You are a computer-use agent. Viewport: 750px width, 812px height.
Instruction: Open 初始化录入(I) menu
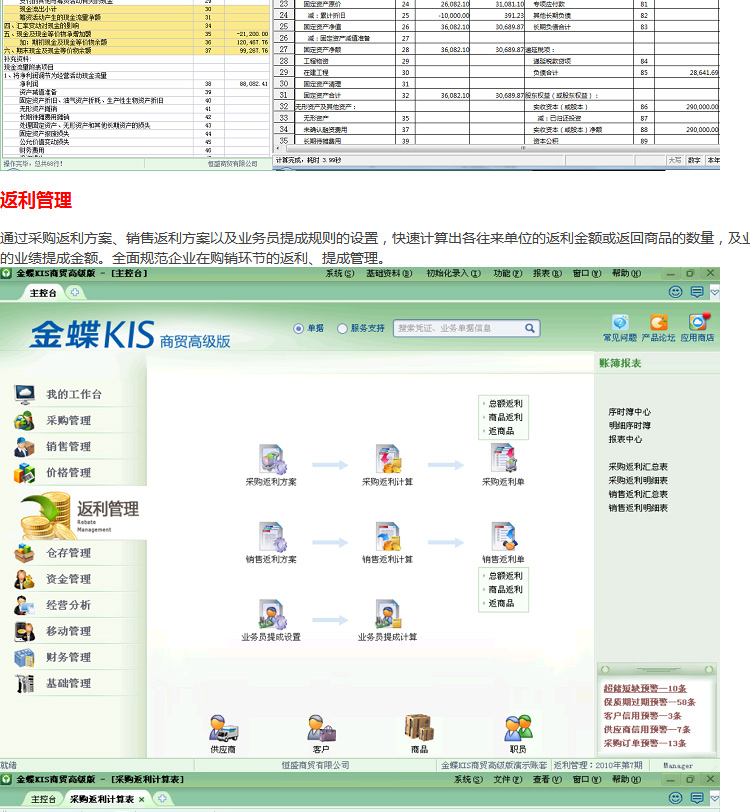(x=453, y=273)
